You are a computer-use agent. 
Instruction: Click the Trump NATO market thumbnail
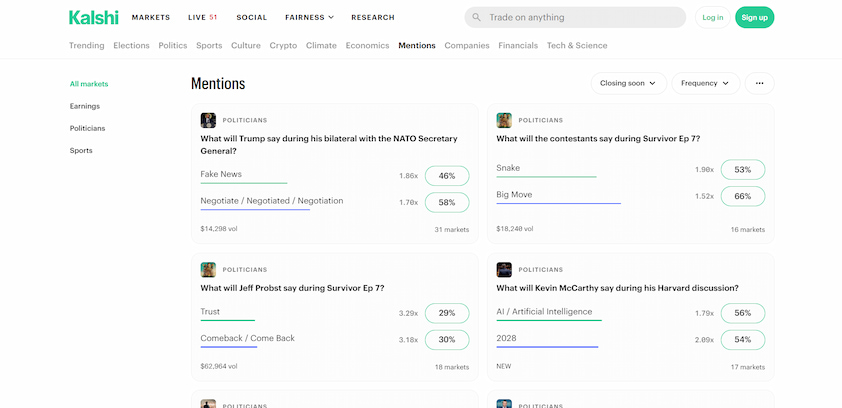pos(208,120)
